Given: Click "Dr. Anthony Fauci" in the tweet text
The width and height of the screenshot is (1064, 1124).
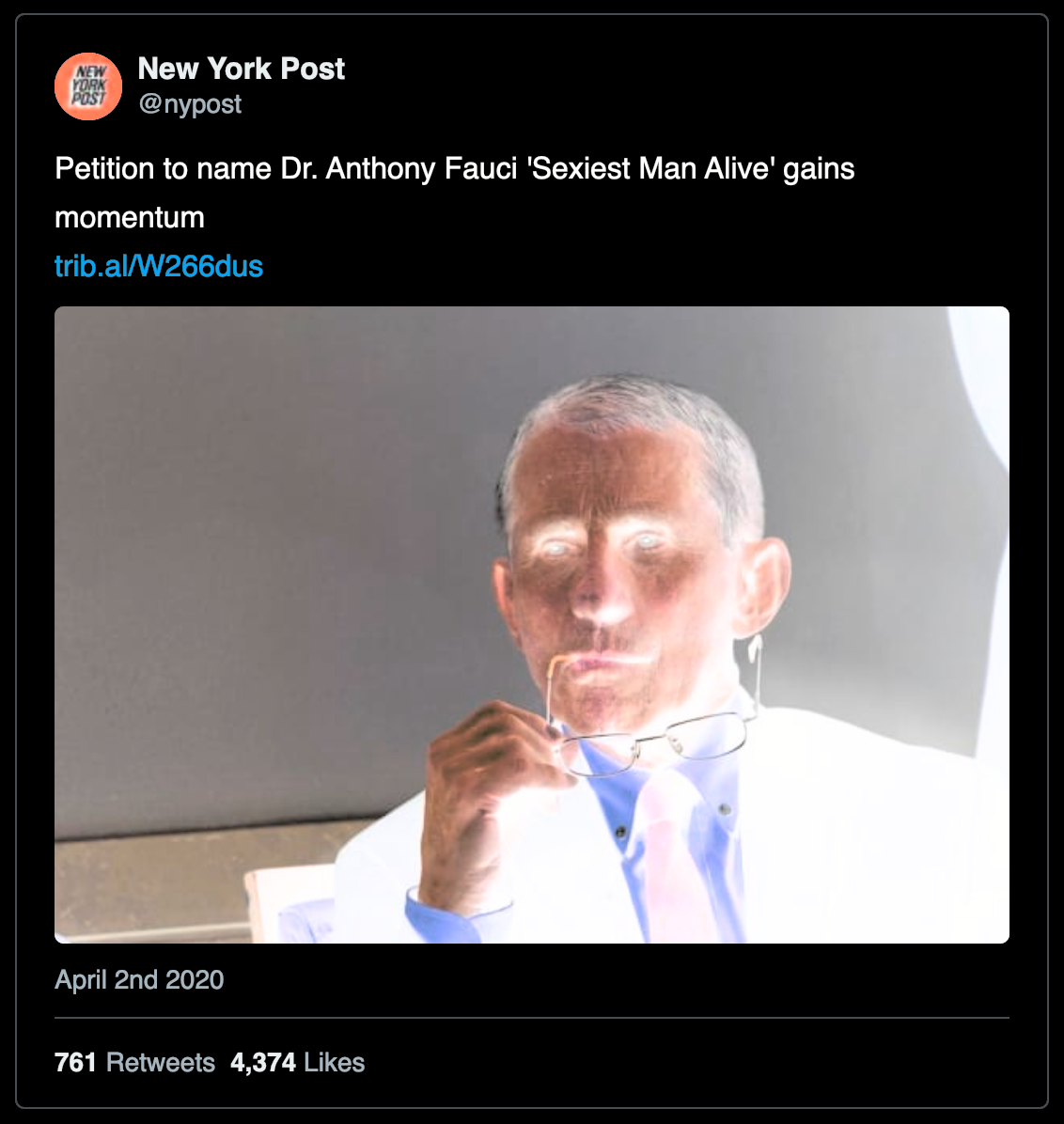Looking at the screenshot, I should (x=399, y=168).
